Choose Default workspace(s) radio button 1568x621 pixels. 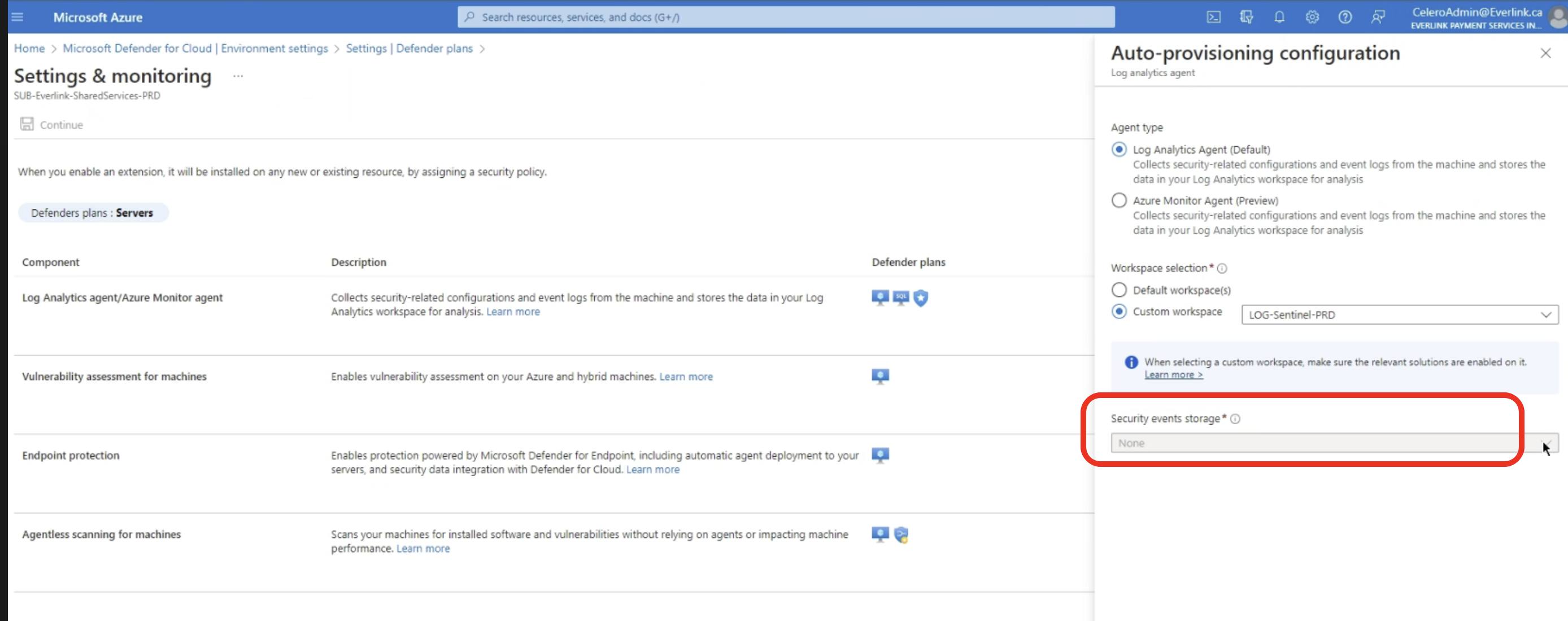coord(1119,290)
